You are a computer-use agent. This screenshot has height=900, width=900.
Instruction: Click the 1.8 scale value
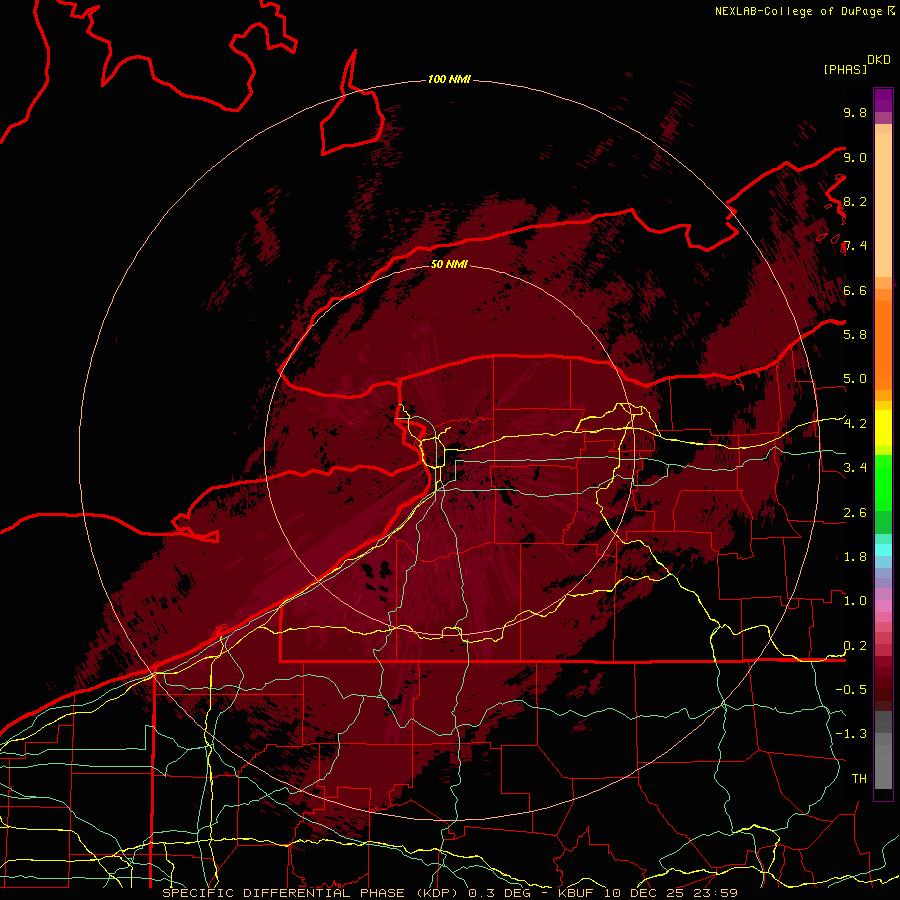coord(855,557)
